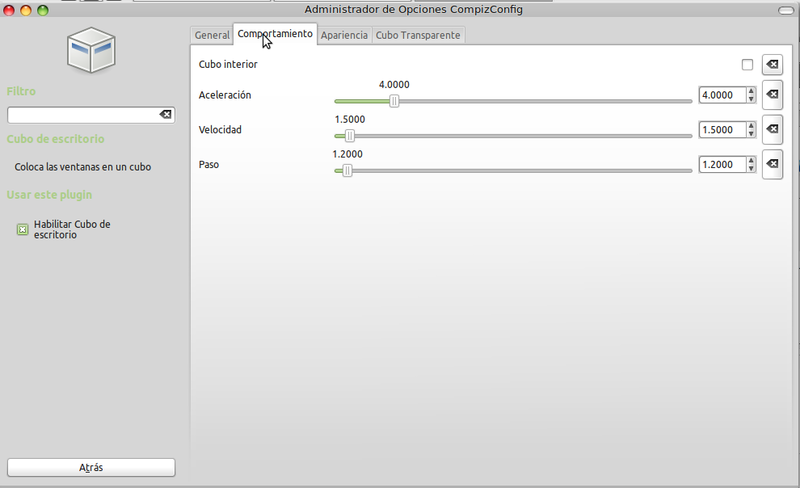The height and width of the screenshot is (488, 800).
Task: Open the Apariencia tab
Action: pyautogui.click(x=344, y=35)
